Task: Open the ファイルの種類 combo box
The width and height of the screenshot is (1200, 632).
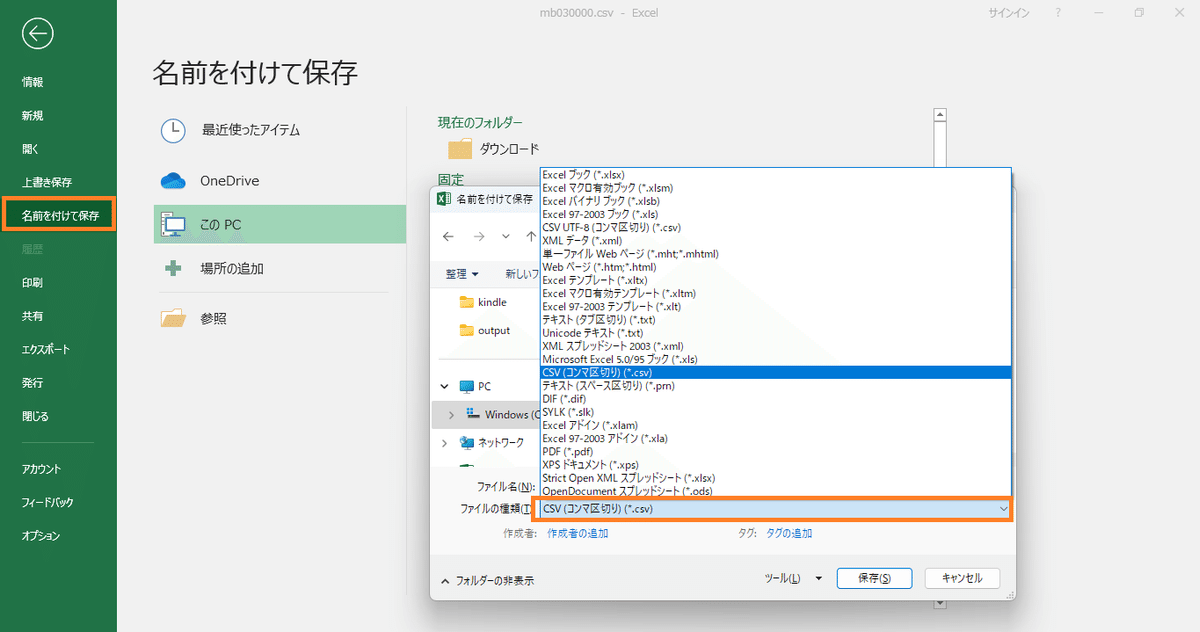Action: point(775,509)
